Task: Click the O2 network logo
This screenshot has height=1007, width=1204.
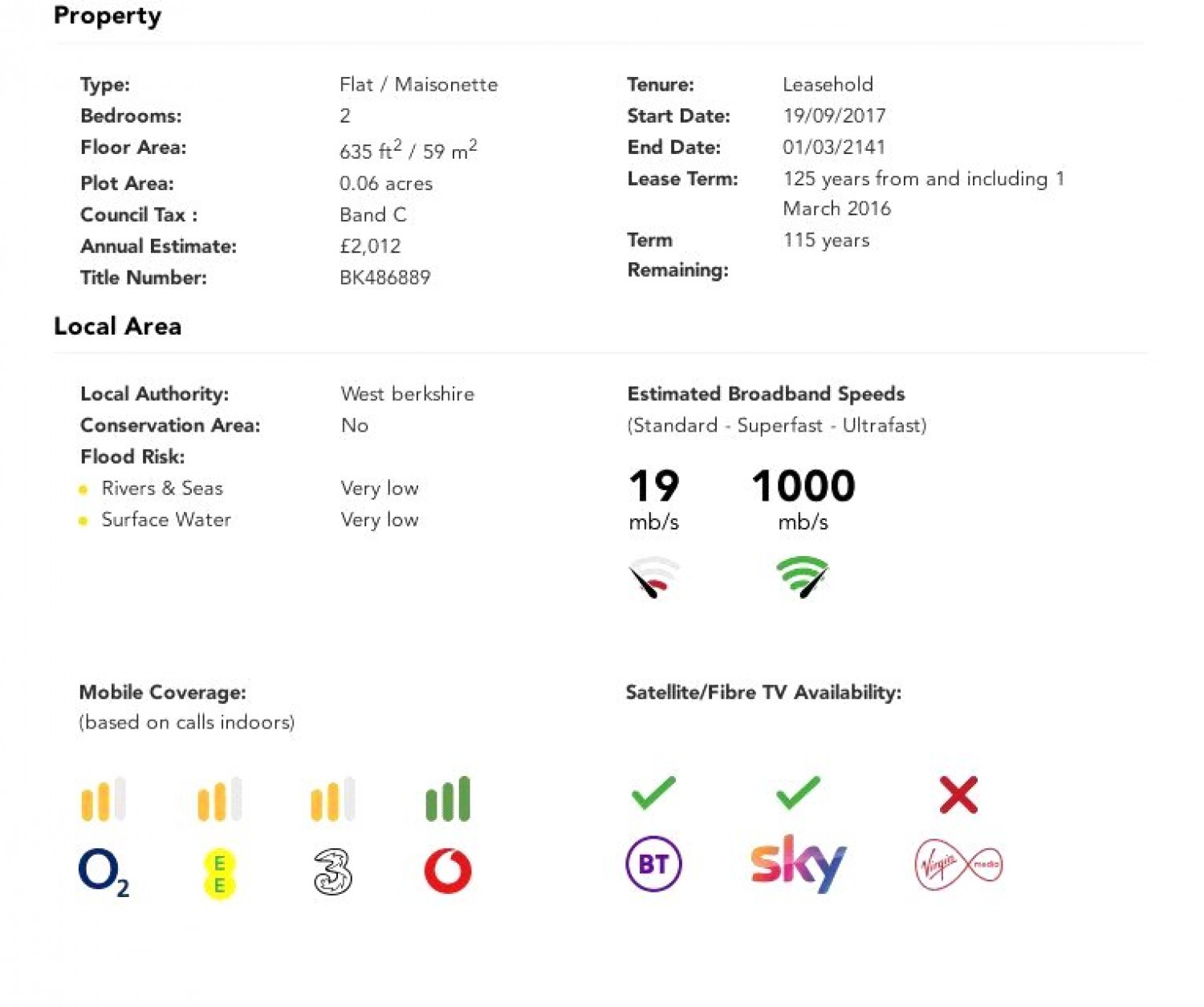Action: coord(104,873)
